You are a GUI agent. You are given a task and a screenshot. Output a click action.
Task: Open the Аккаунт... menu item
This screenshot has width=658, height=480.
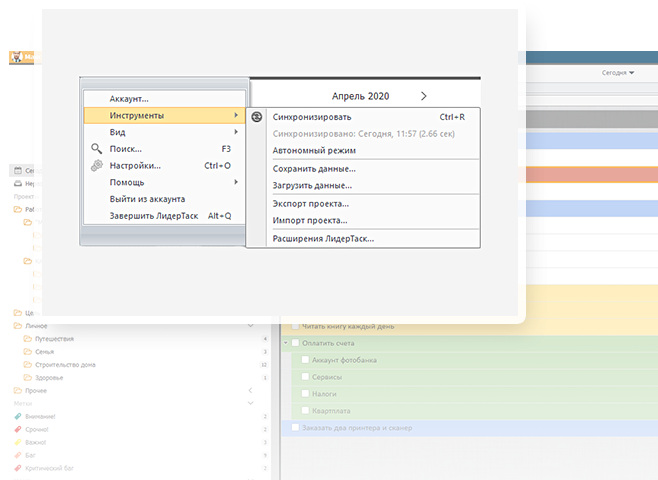(x=164, y=99)
